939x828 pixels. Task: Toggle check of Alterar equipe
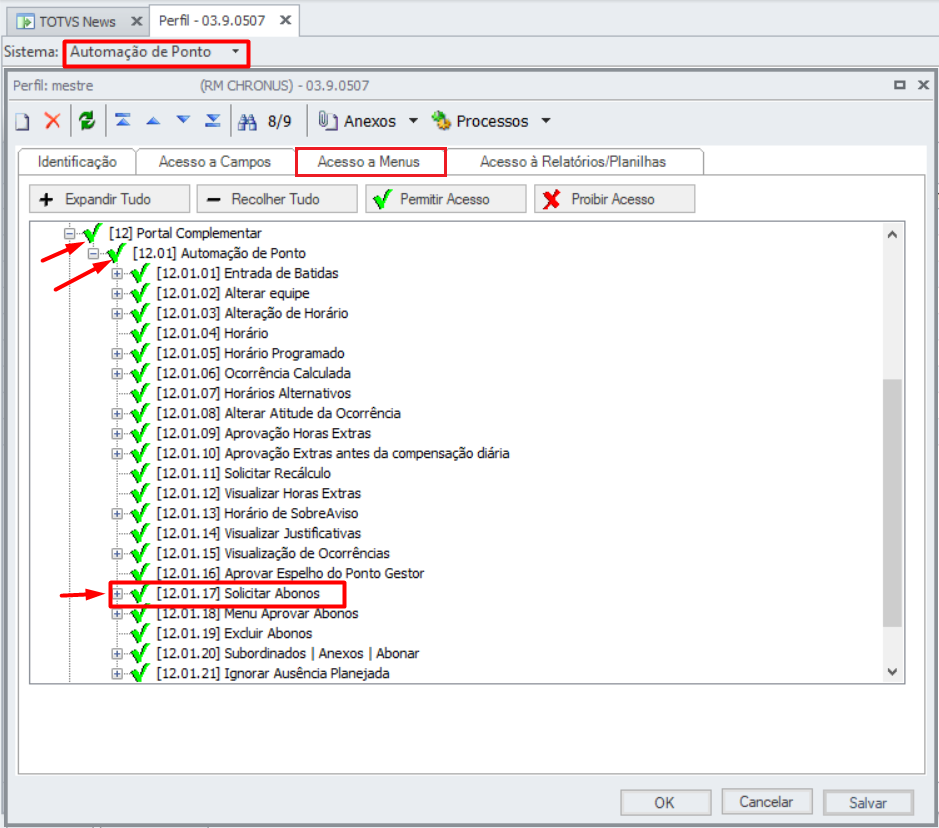[140, 293]
